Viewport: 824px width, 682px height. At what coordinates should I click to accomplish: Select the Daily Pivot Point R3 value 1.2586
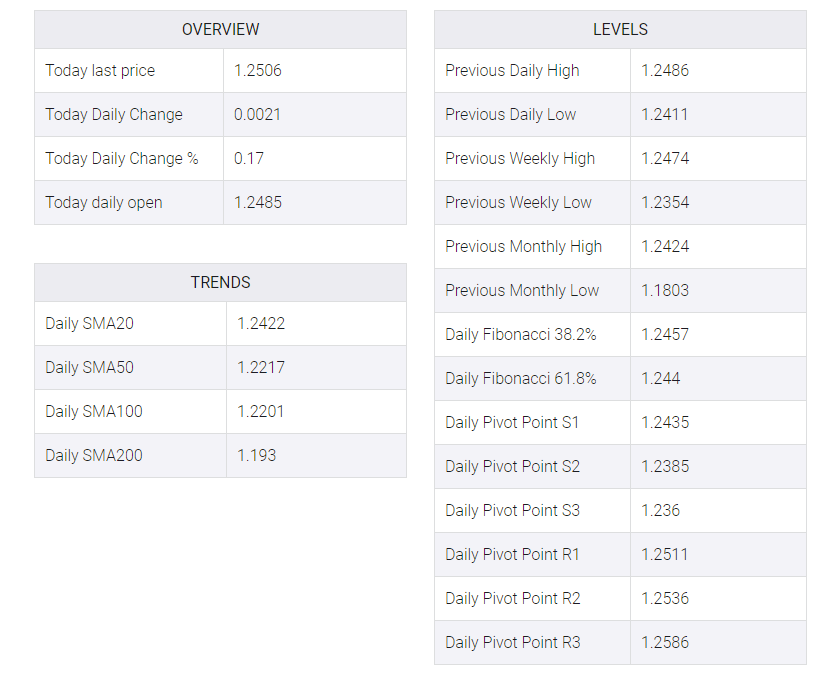(x=665, y=642)
